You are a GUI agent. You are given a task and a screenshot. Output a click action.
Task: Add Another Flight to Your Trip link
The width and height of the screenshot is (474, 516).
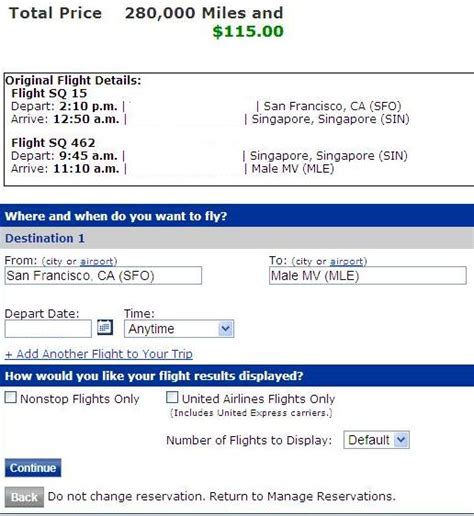coord(99,354)
